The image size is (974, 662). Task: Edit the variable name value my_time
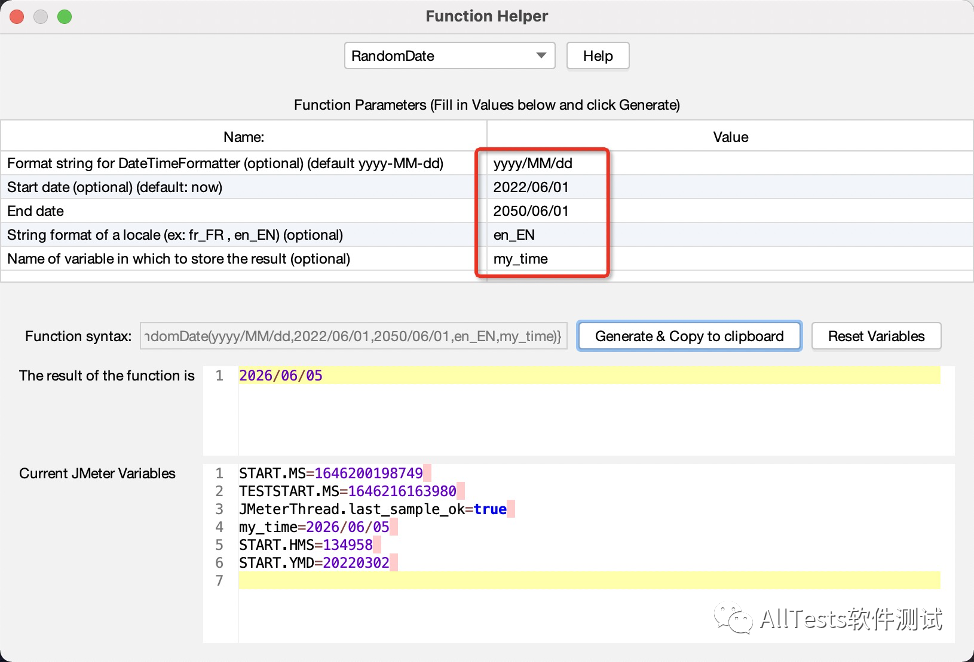[x=730, y=259]
